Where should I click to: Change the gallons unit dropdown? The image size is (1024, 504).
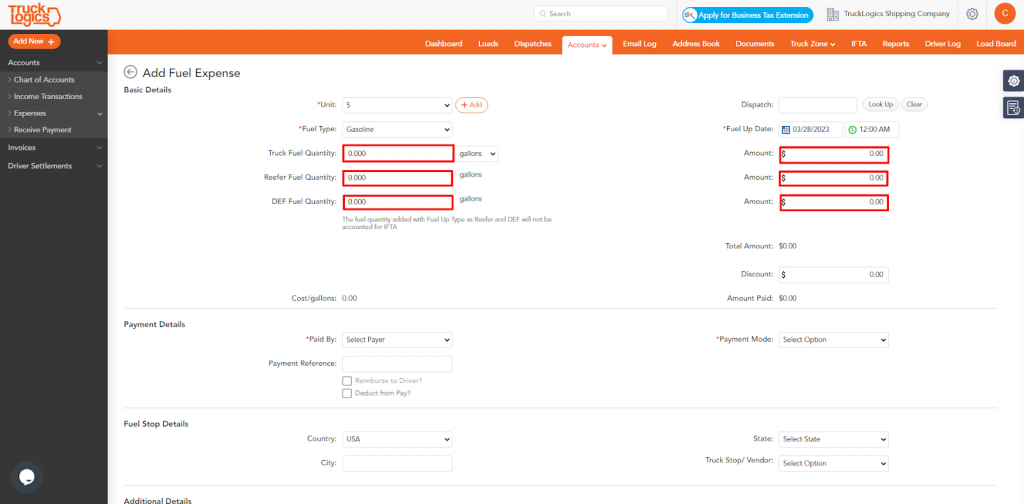(x=477, y=153)
